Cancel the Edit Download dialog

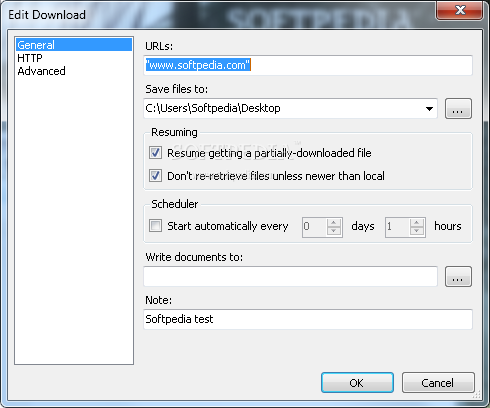pyautogui.click(x=438, y=383)
